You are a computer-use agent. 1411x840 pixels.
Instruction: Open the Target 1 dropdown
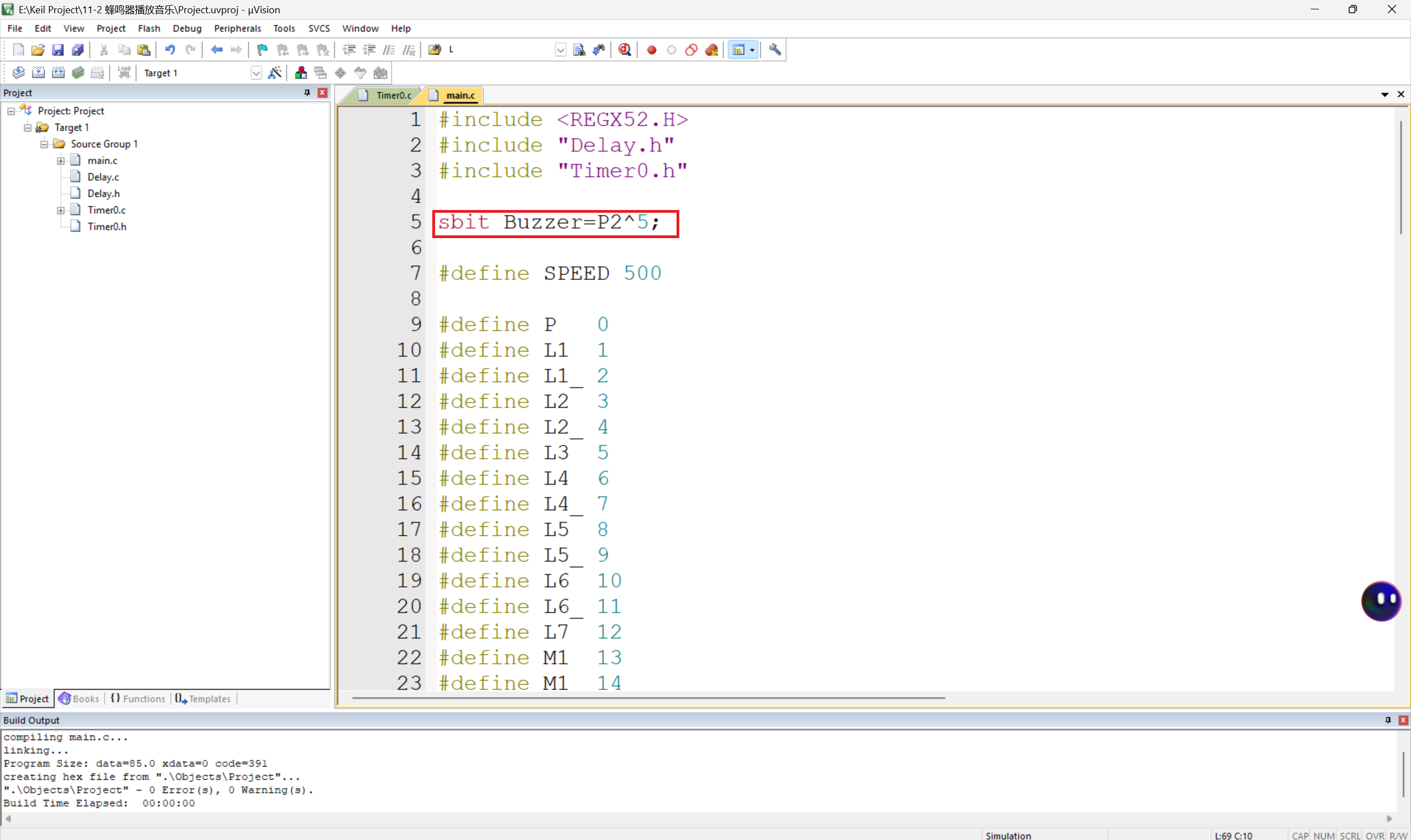[256, 73]
